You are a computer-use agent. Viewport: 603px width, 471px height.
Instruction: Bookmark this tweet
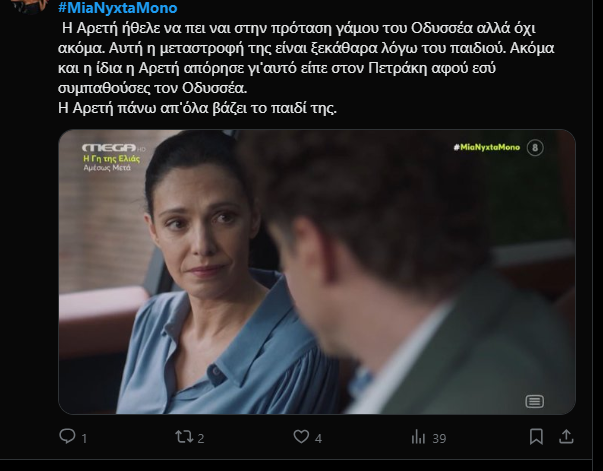pyautogui.click(x=536, y=437)
